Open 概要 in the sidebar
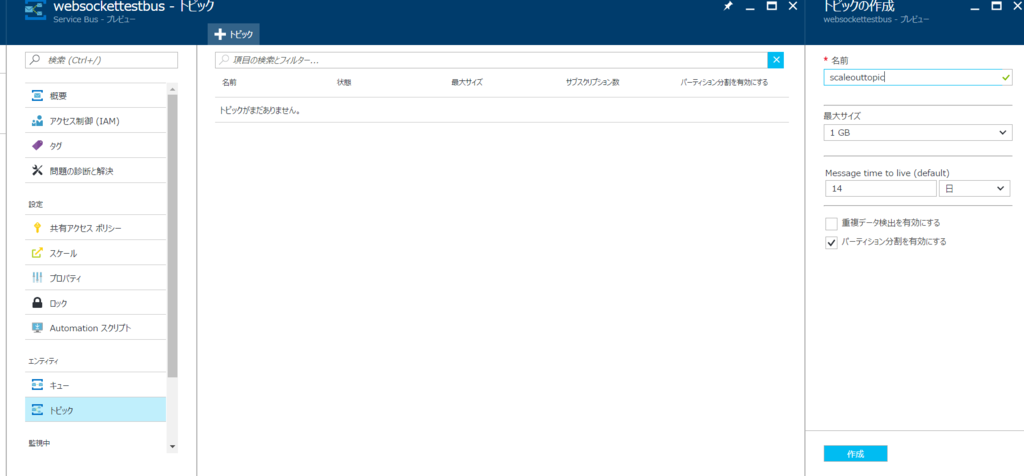This screenshot has width=1024, height=476. pos(95,96)
